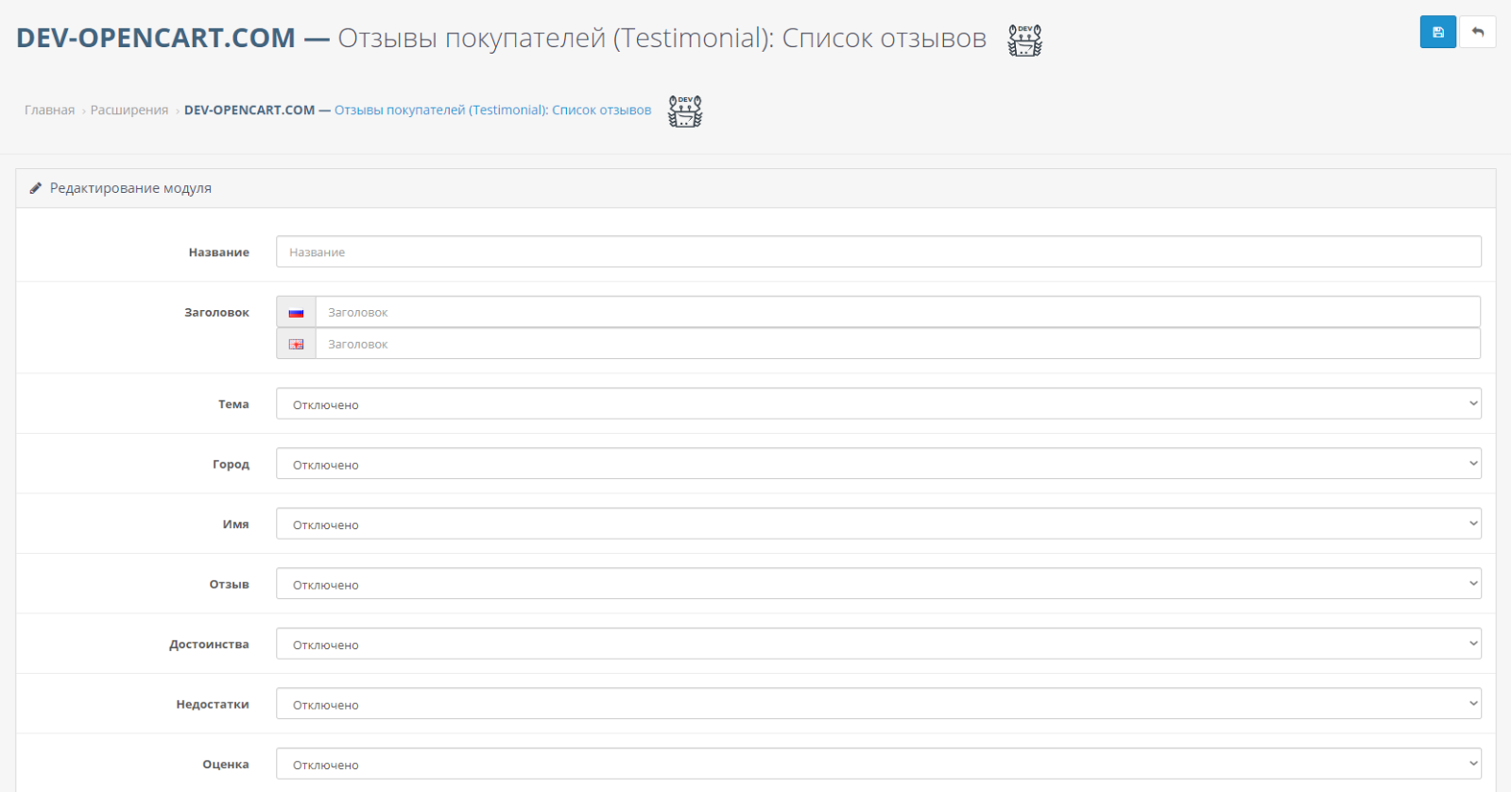Screen dimensions: 1512x792
Task: Click the Название field label
Action: [x=219, y=252]
